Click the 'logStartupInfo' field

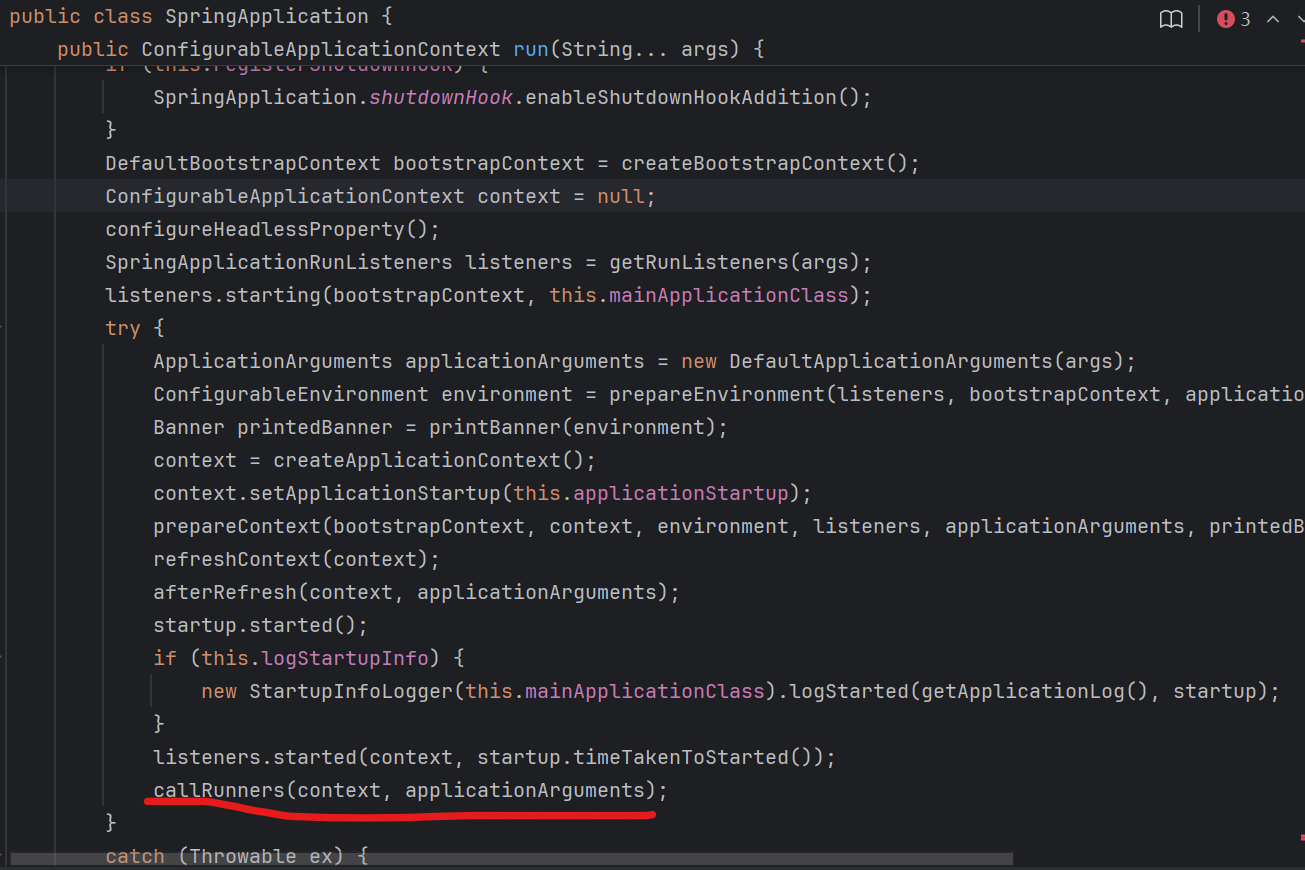pyautogui.click(x=345, y=658)
